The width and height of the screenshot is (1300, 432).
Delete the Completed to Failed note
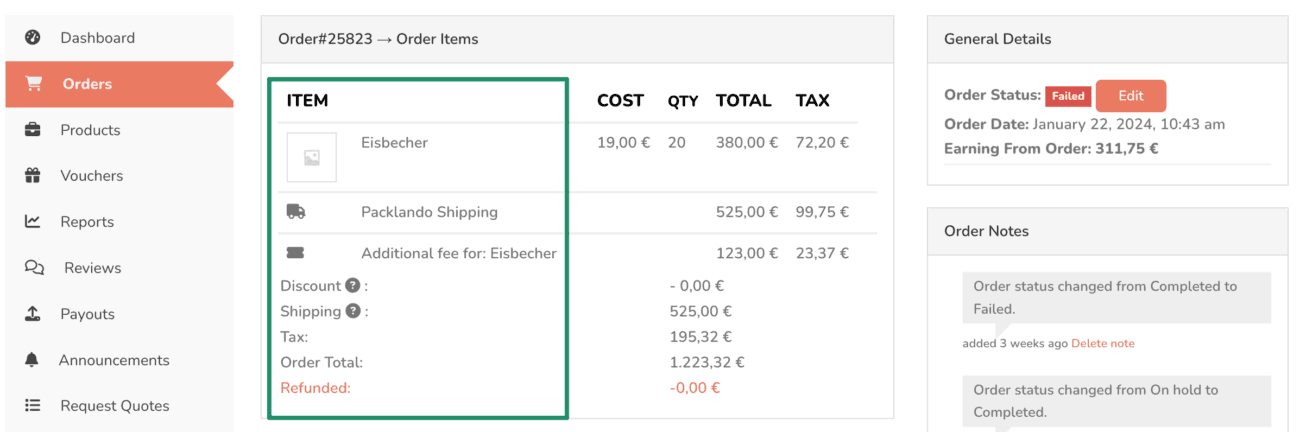(1103, 343)
